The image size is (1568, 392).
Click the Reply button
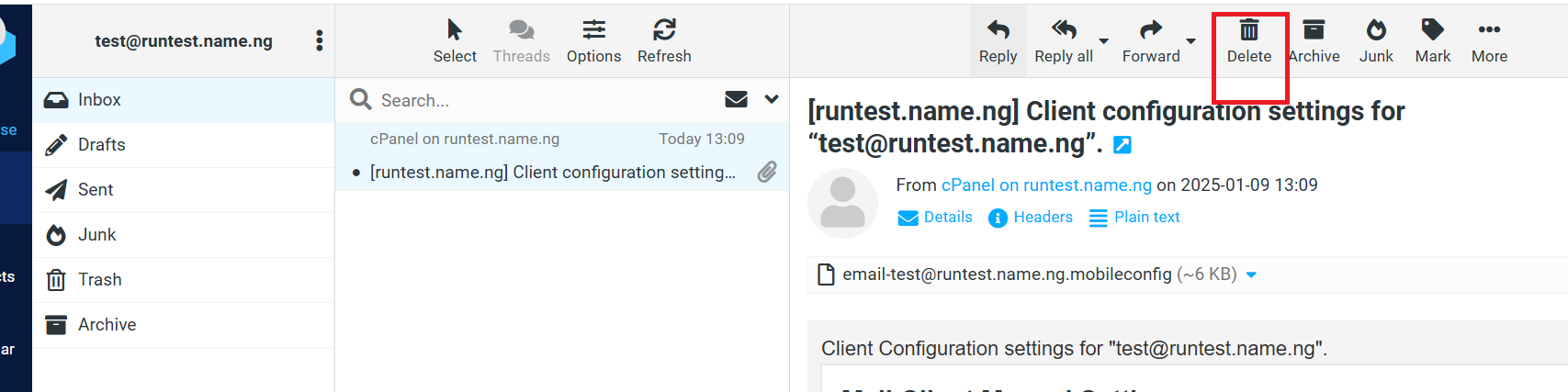click(998, 41)
